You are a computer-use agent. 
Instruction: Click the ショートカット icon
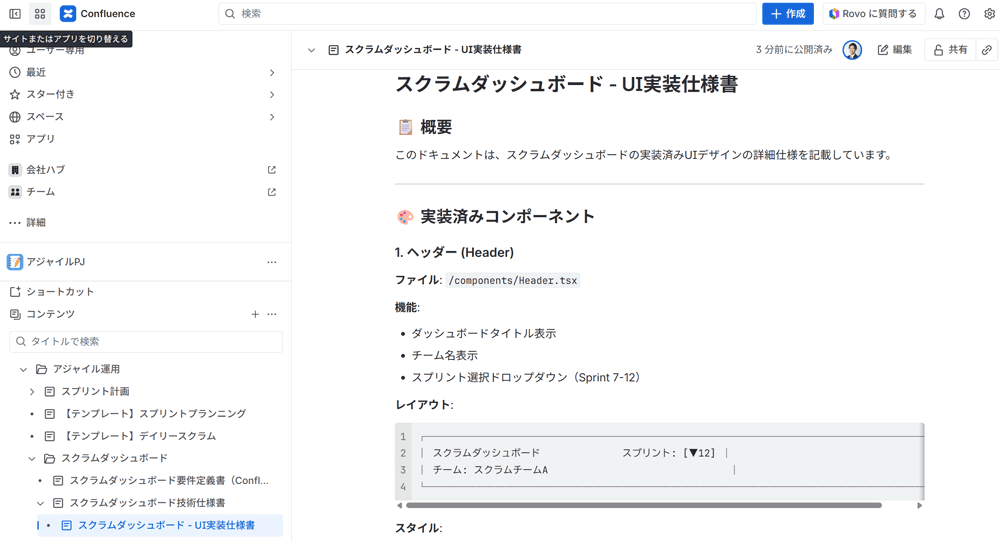15,291
